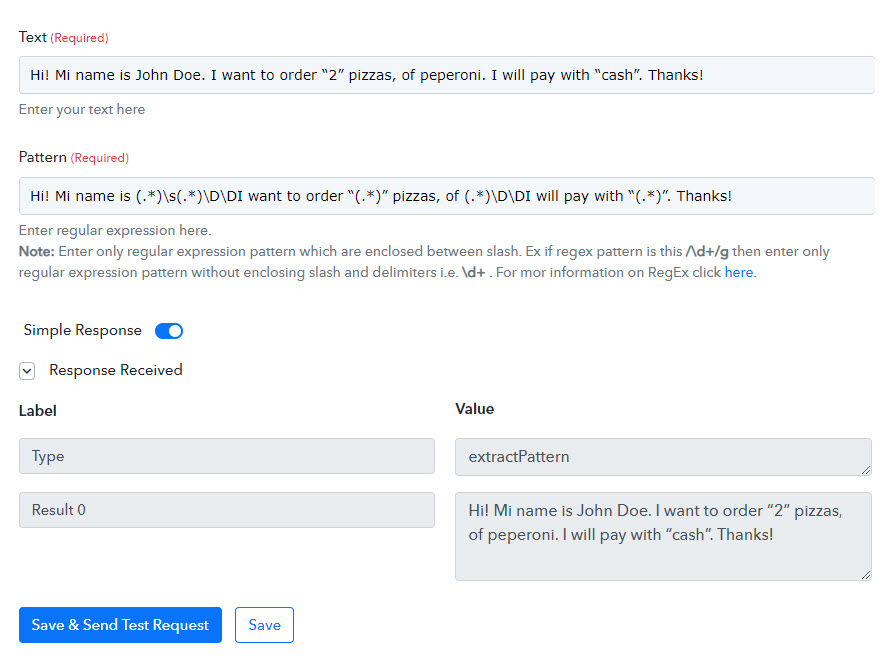Click the outlined Save button
885x658 pixels.
[x=264, y=625]
